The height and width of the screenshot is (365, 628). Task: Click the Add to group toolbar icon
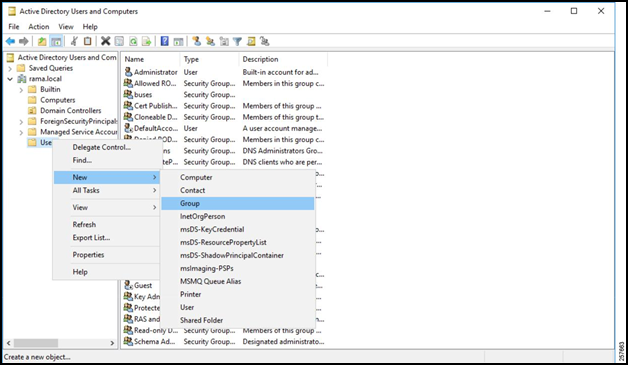pyautogui.click(x=265, y=41)
